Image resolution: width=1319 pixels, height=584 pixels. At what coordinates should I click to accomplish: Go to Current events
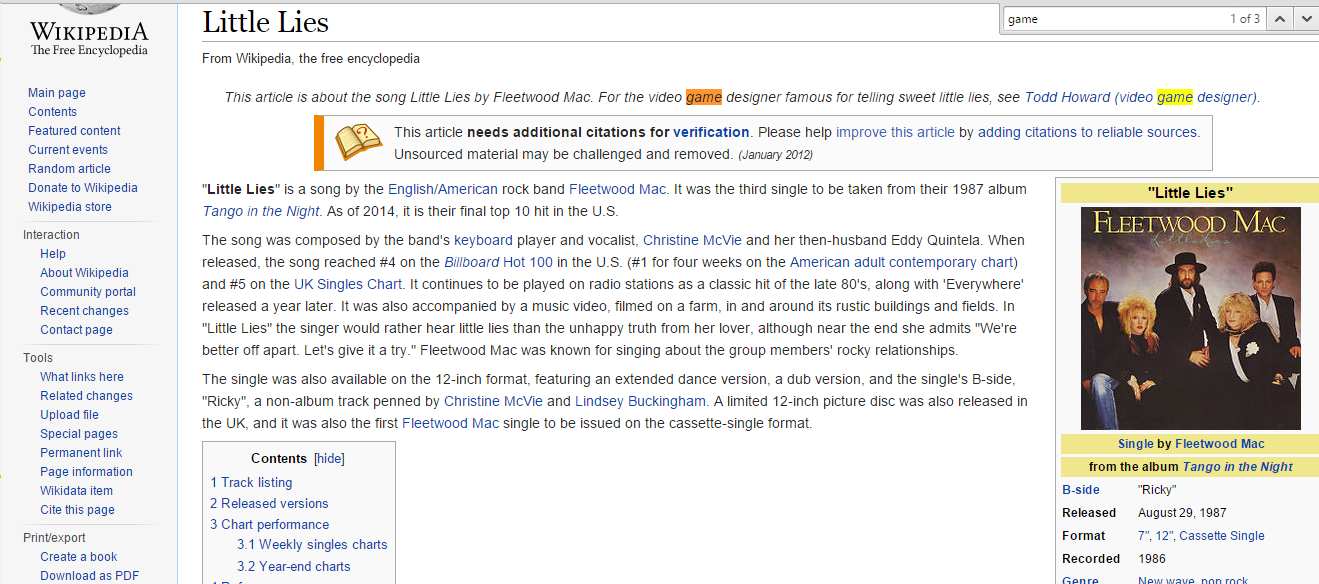pyautogui.click(x=68, y=150)
